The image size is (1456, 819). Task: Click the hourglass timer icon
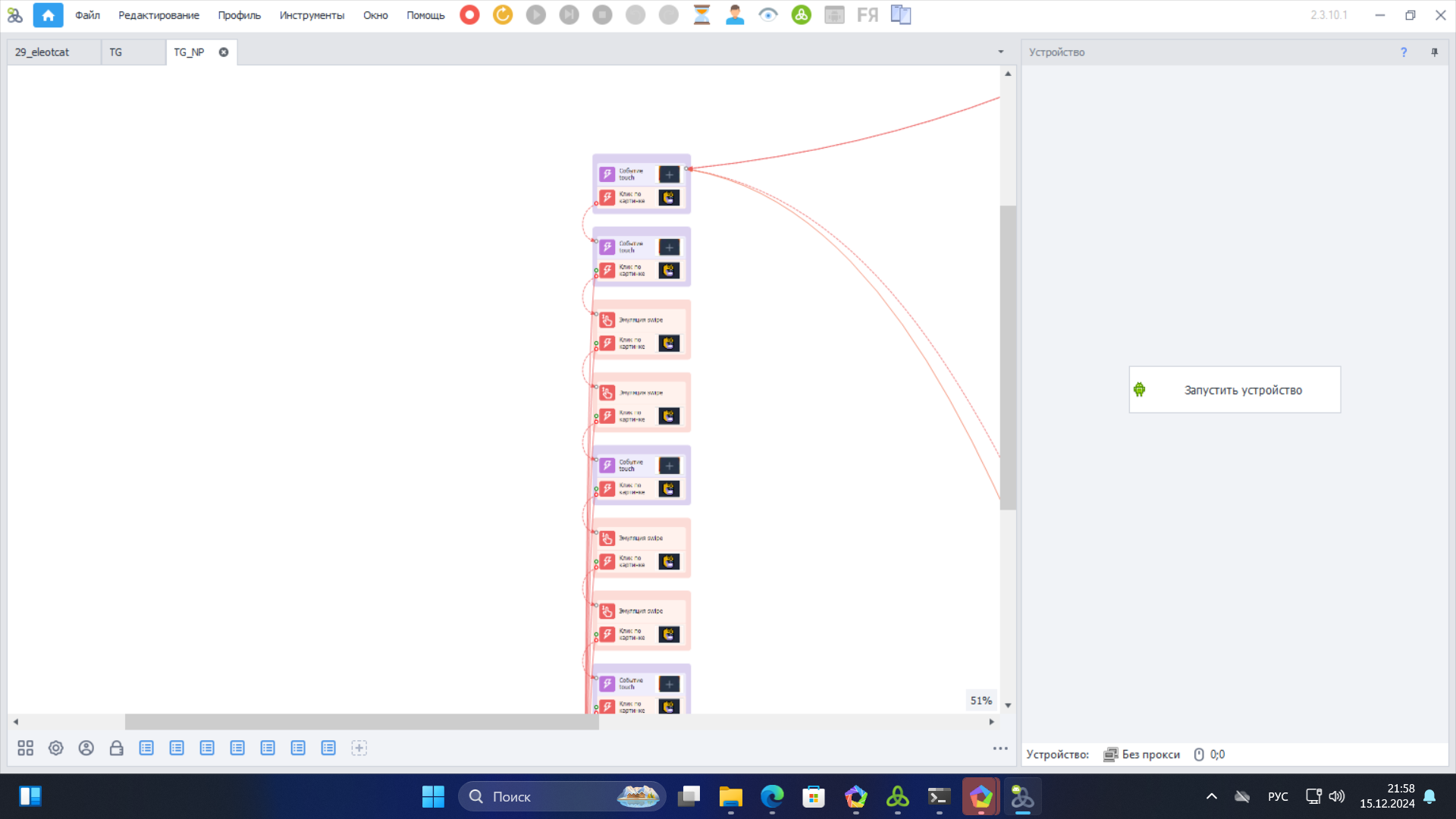pos(701,14)
